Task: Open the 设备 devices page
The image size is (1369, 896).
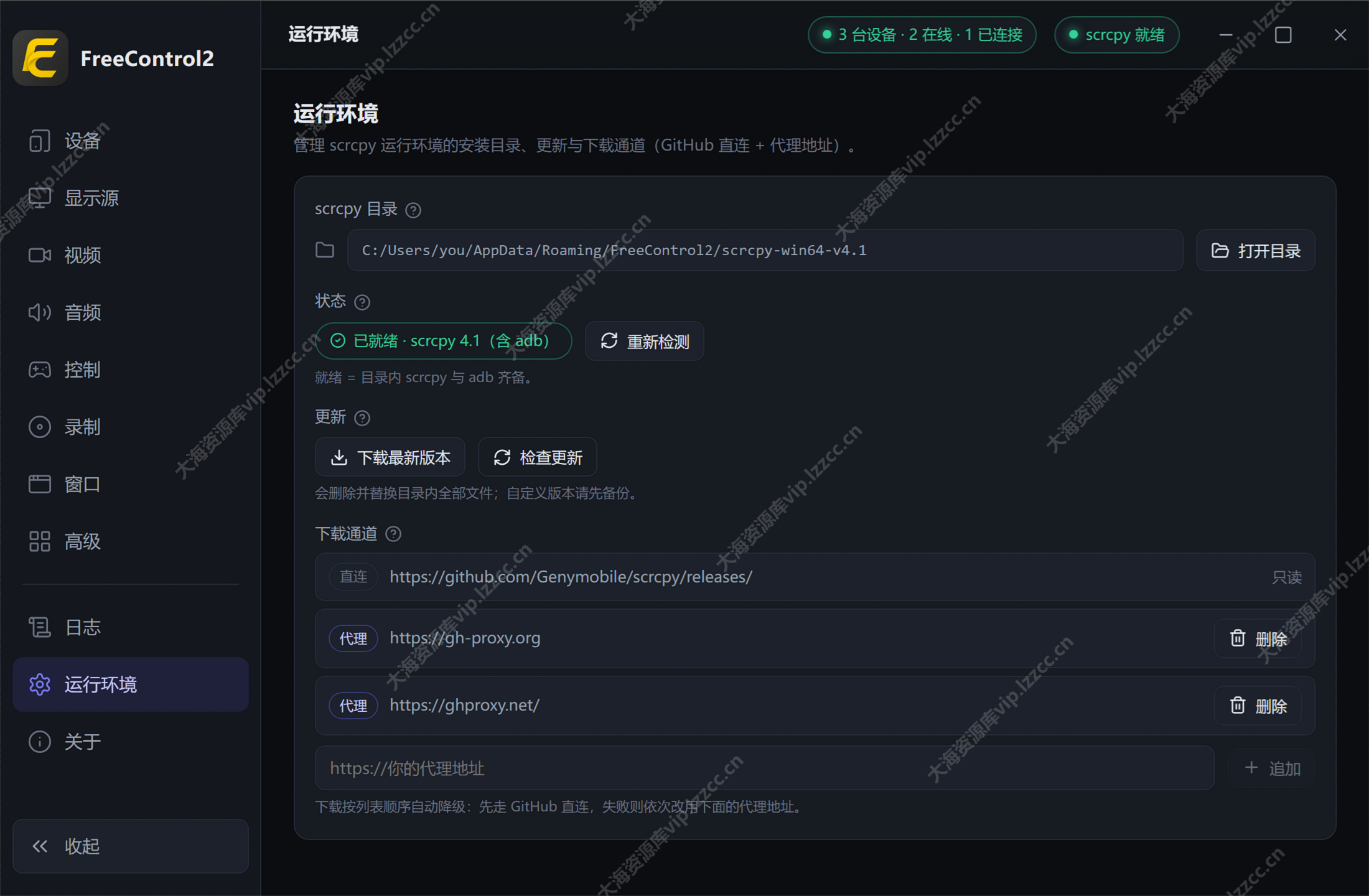Action: click(130, 141)
